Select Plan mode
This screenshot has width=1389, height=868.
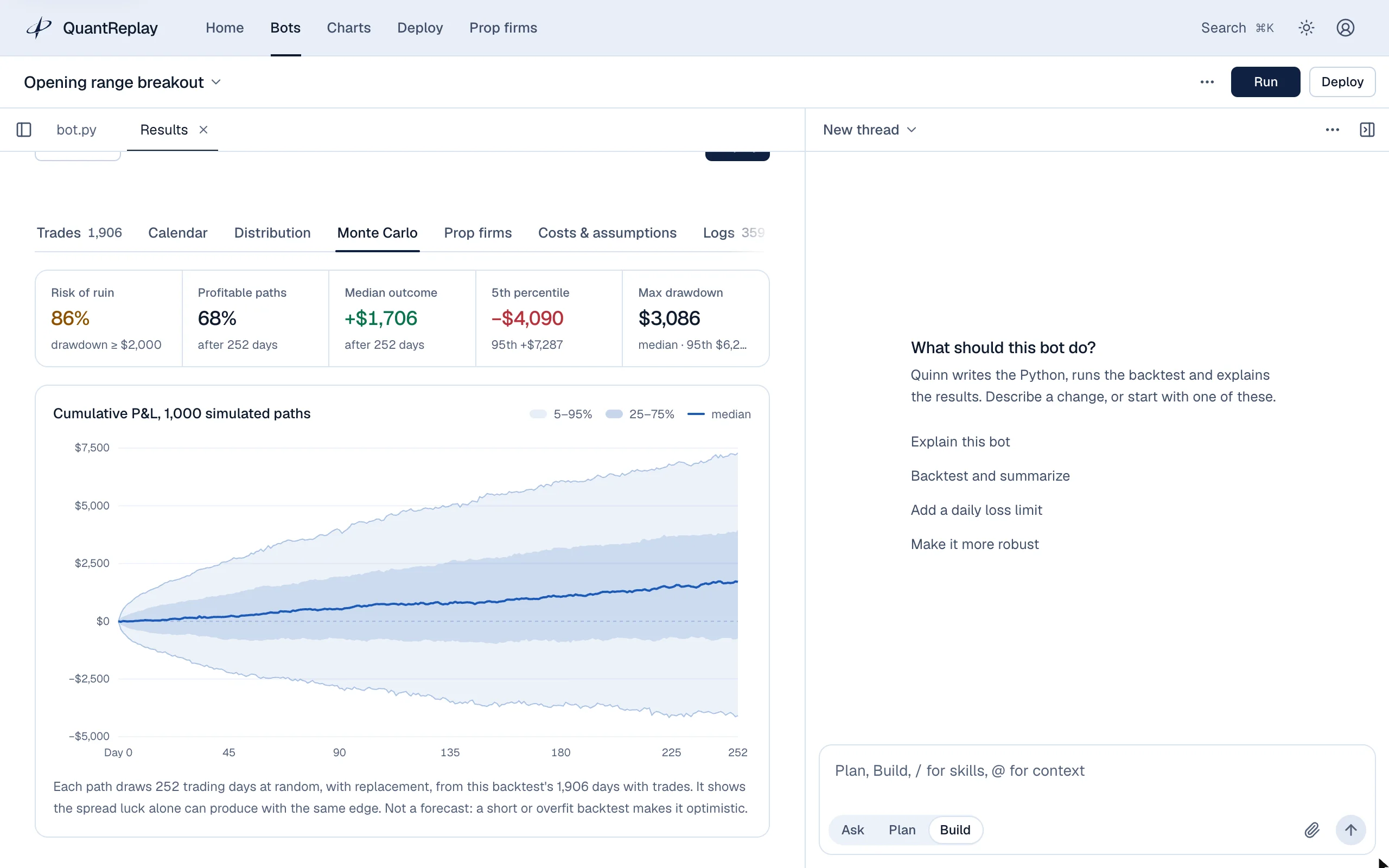[902, 829]
